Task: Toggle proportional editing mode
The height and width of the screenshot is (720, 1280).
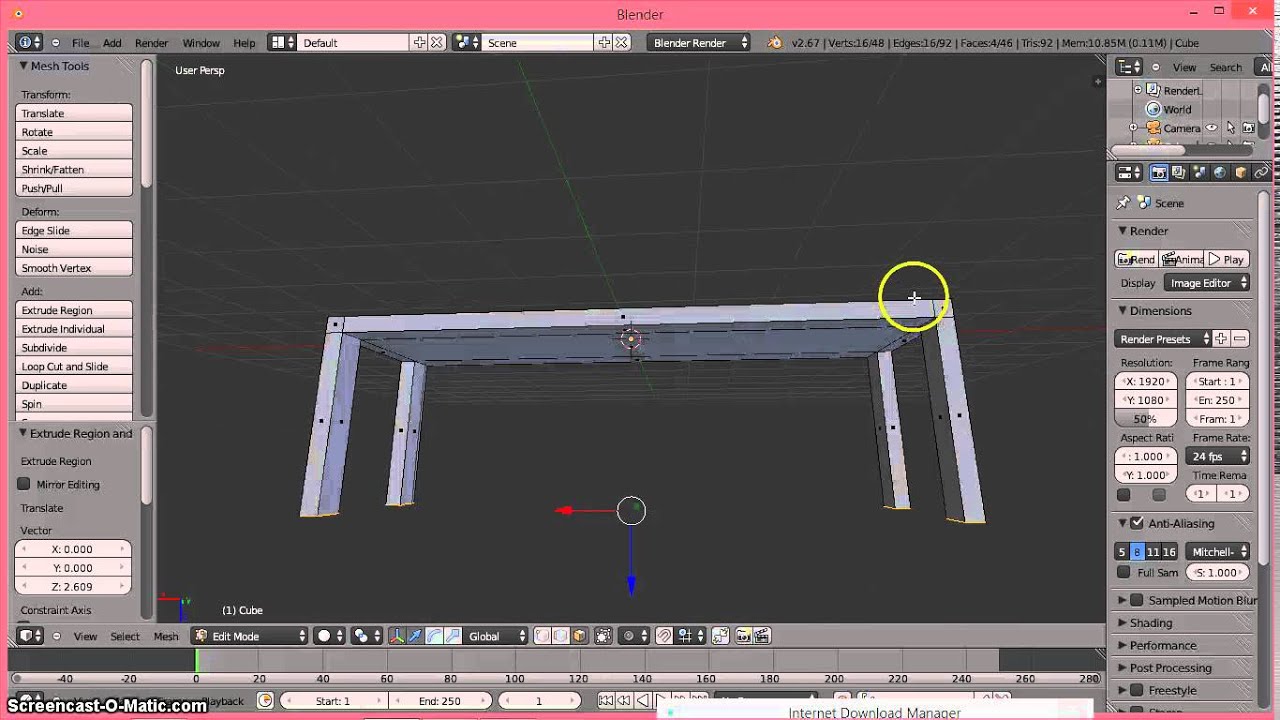Action: [633, 636]
